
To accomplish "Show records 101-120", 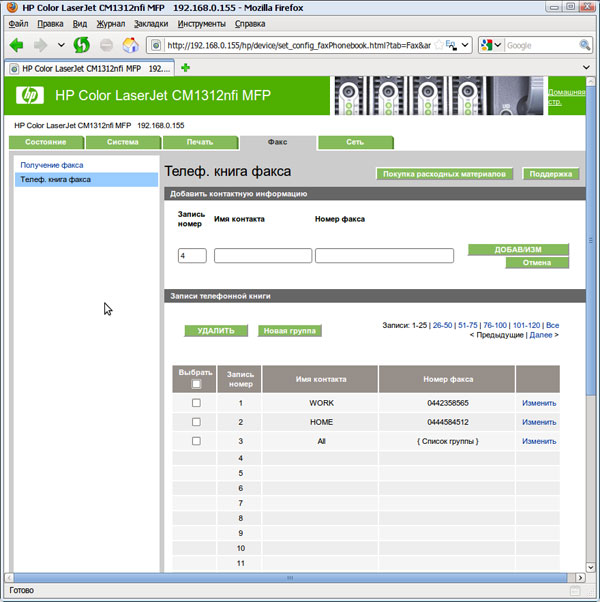I will coord(526,325).
